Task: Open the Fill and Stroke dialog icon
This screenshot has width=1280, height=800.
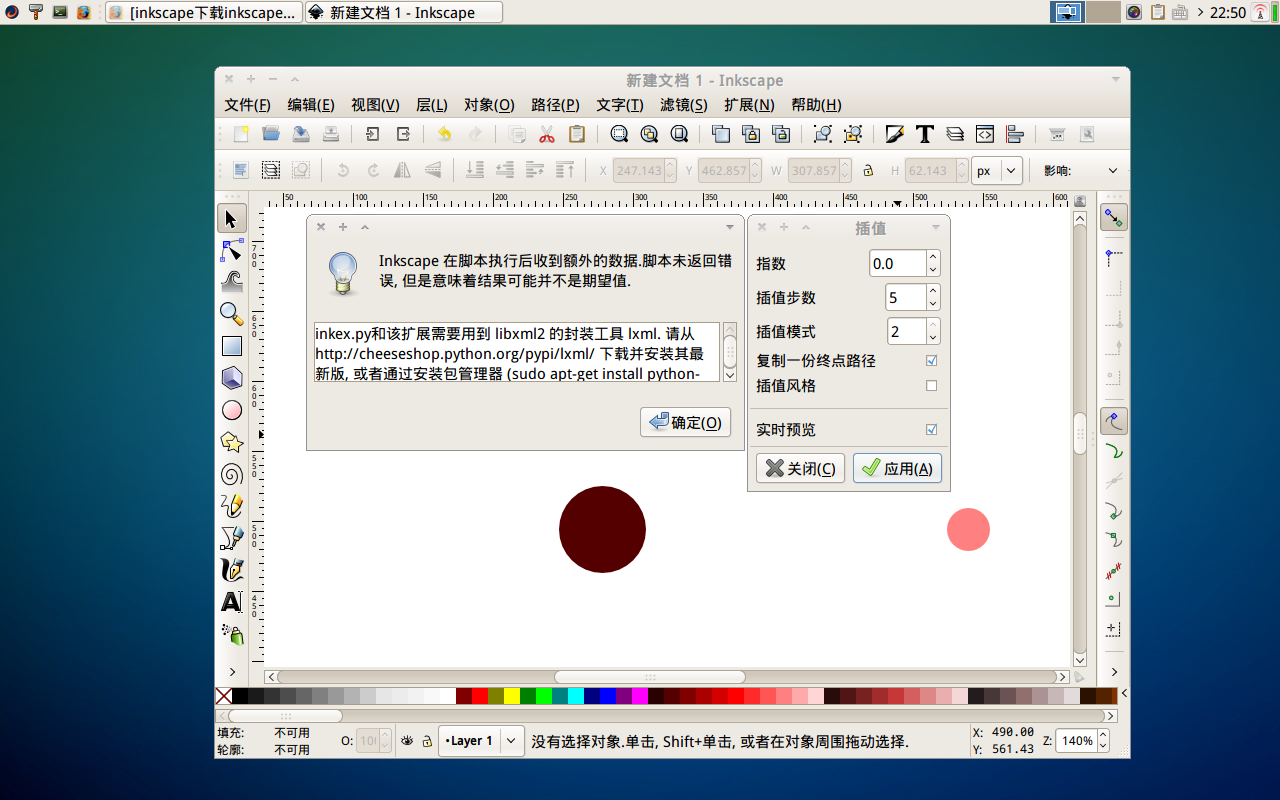Action: [x=895, y=134]
